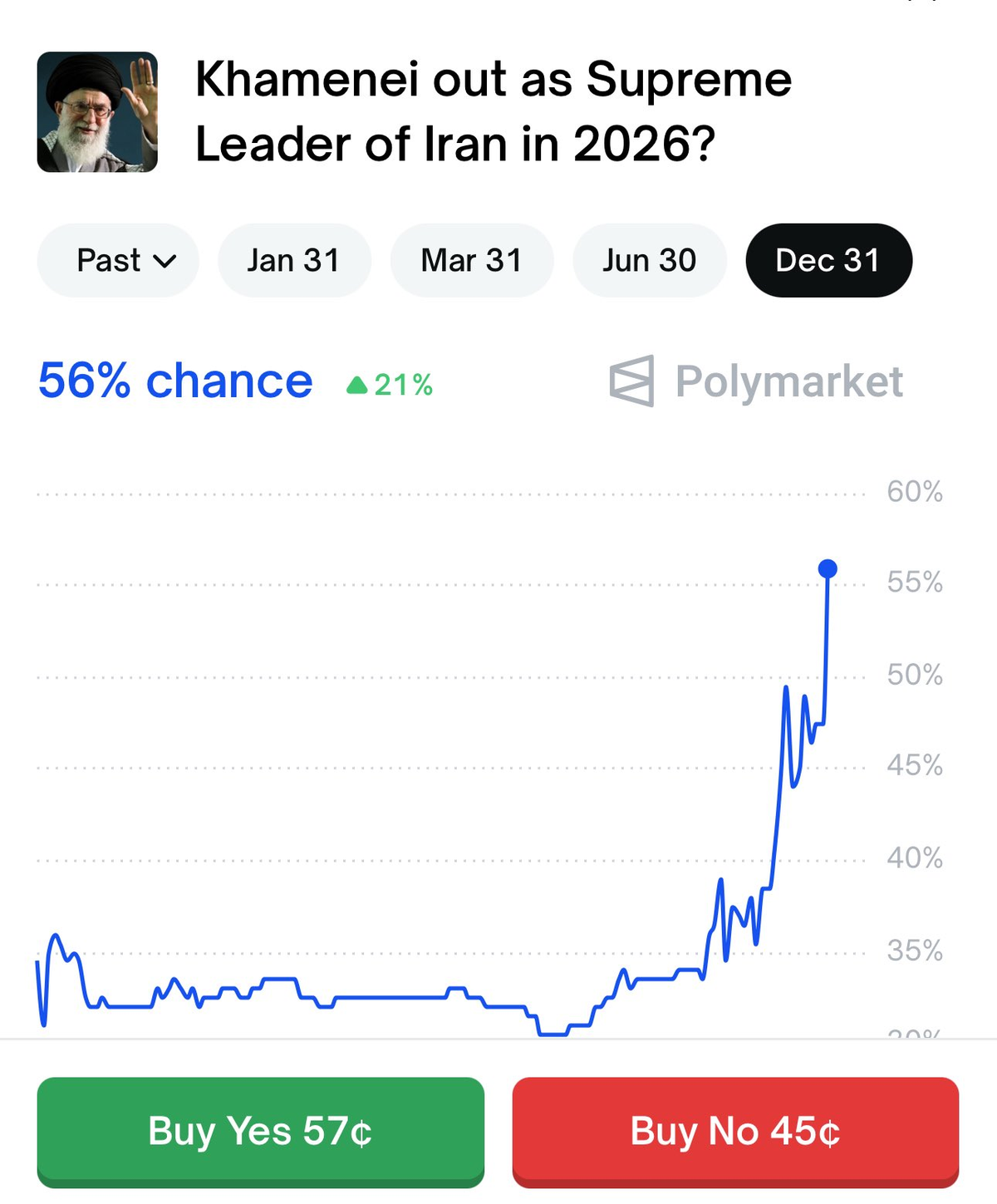Select the market title Khamenei out as Supreme Leader
This screenshot has height=1204, width=997.
pos(492,111)
